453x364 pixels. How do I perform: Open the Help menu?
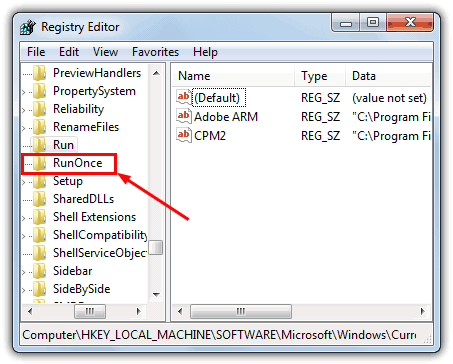[205, 52]
